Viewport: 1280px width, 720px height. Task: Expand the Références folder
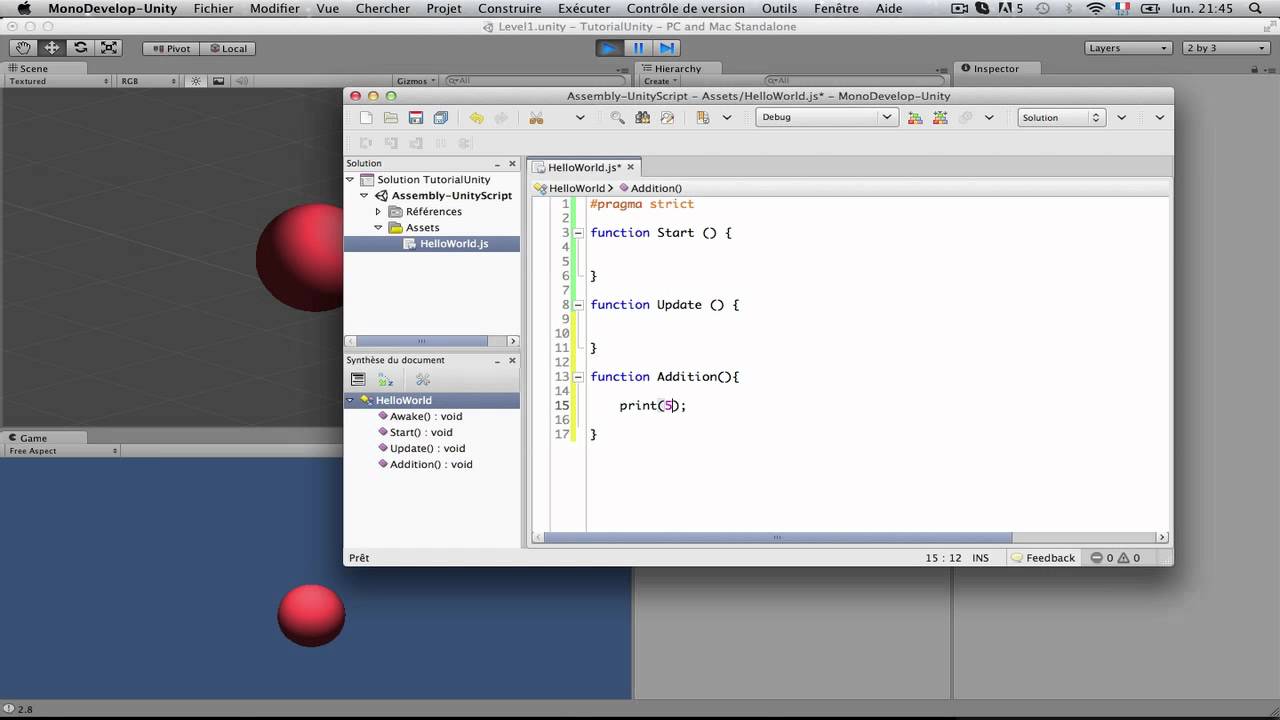click(x=378, y=212)
